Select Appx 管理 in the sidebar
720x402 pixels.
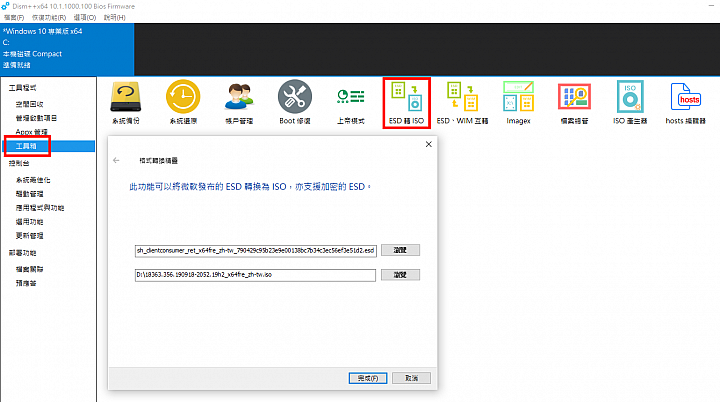[31, 132]
